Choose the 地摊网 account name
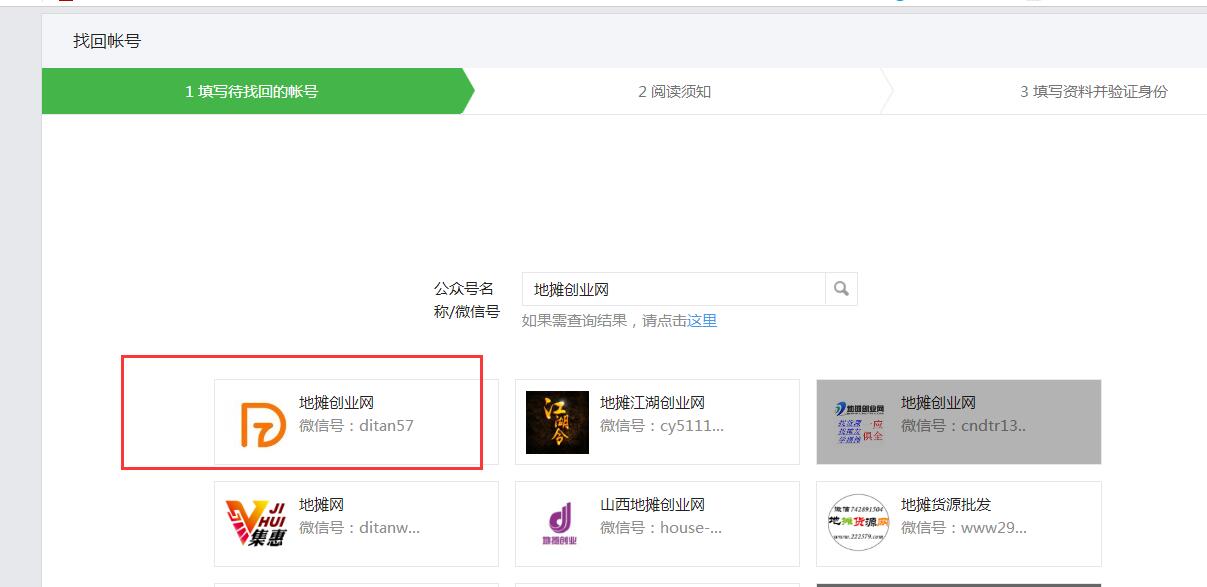Screen dimensions: 1207x587 [x=321, y=505]
